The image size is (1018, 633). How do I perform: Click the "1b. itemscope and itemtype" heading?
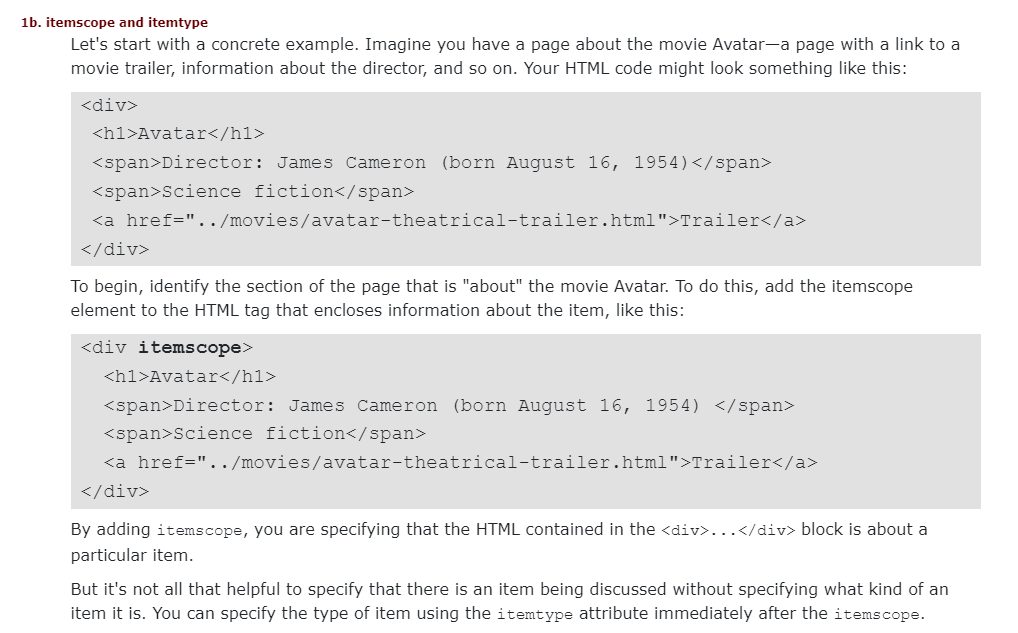(x=114, y=22)
